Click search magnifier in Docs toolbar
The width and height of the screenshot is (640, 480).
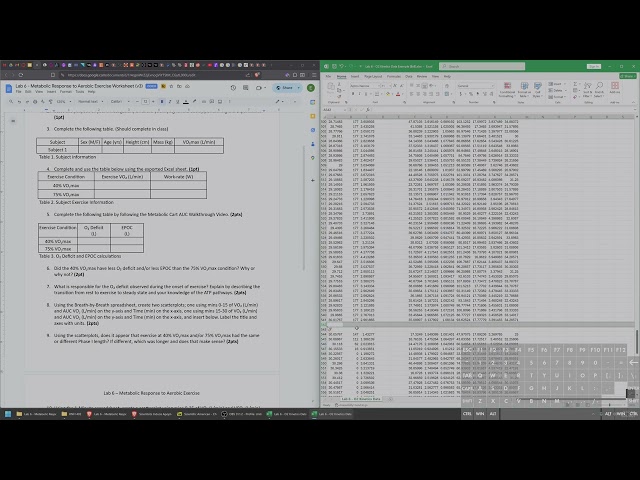[11, 101]
